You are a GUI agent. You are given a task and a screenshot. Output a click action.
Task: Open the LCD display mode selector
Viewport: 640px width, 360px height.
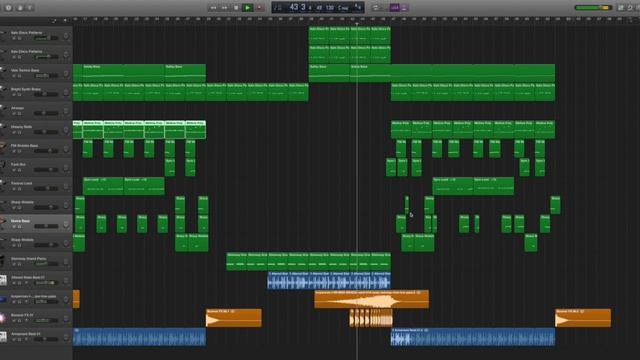coord(278,8)
